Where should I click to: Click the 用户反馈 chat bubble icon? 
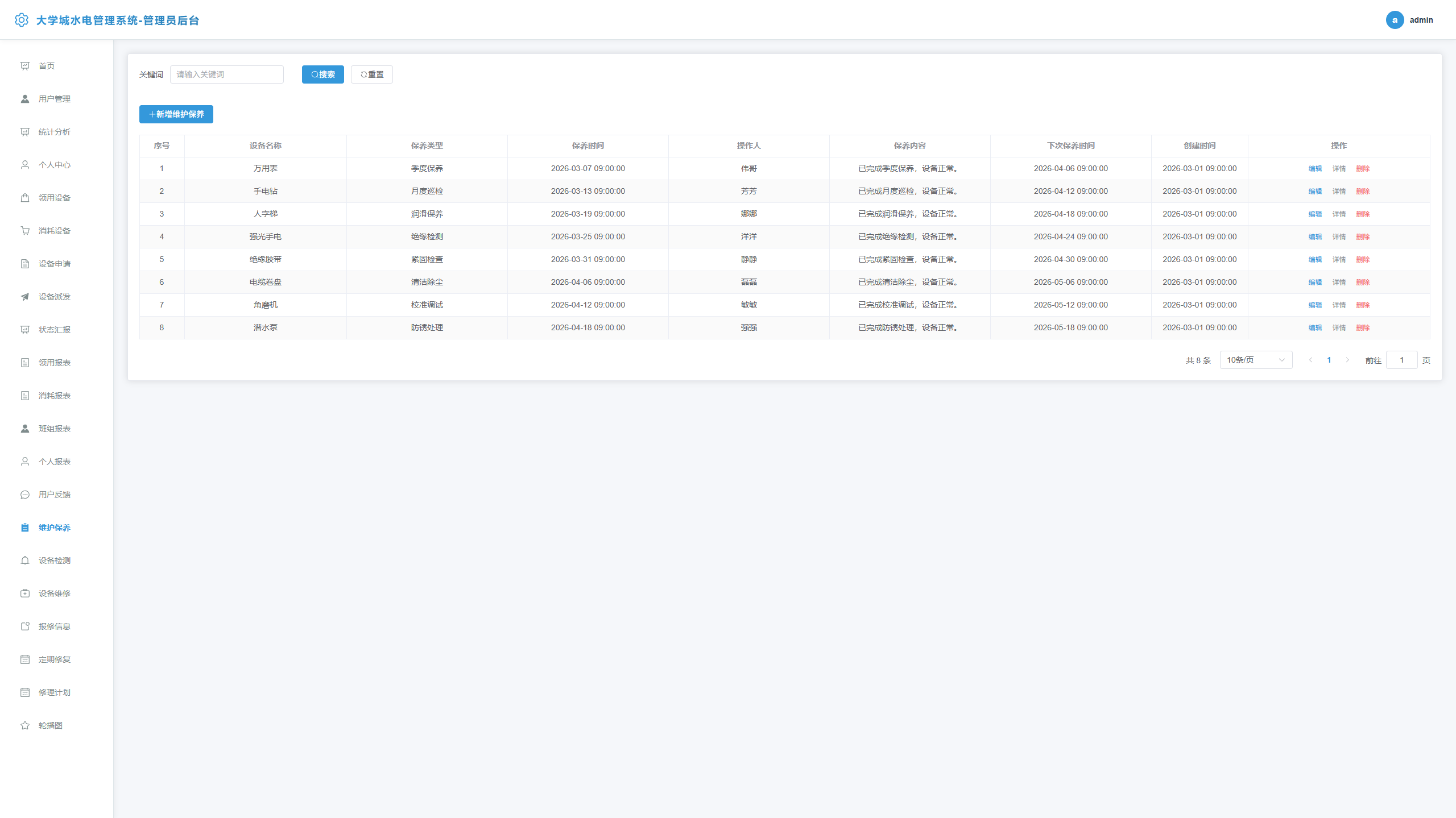[25, 495]
